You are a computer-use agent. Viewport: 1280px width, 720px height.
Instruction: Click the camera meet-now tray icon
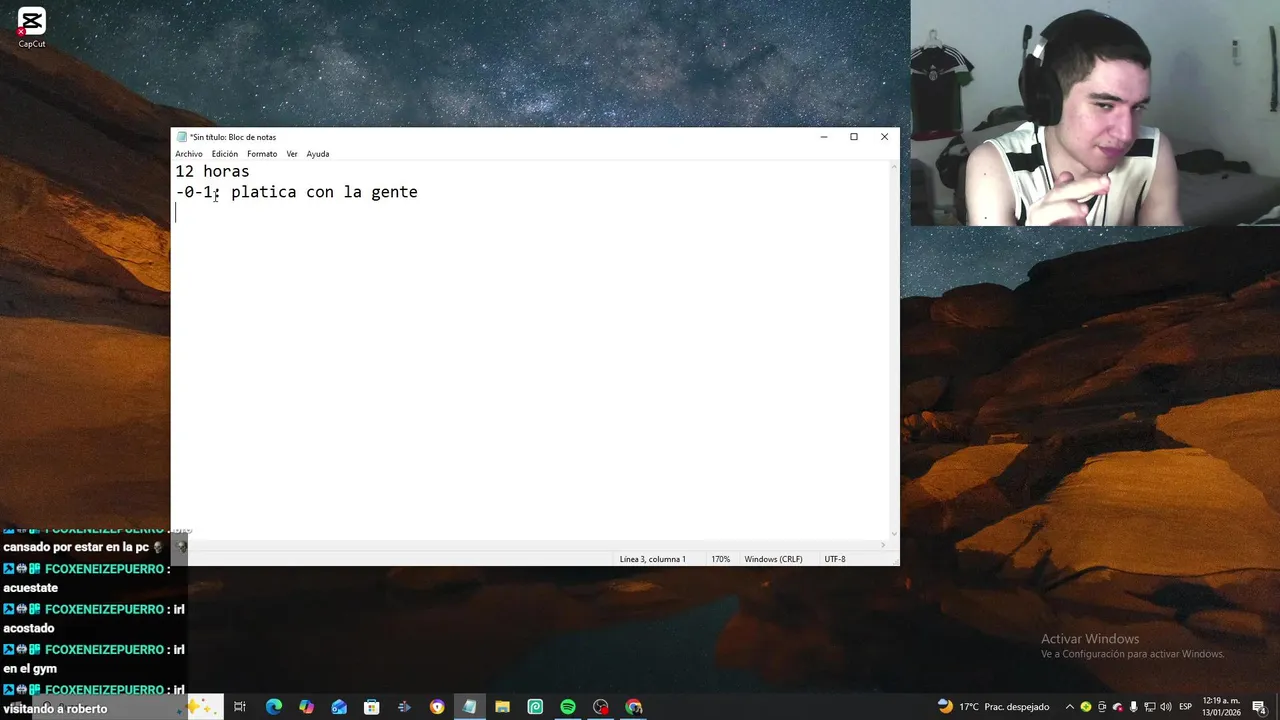(x=1102, y=707)
